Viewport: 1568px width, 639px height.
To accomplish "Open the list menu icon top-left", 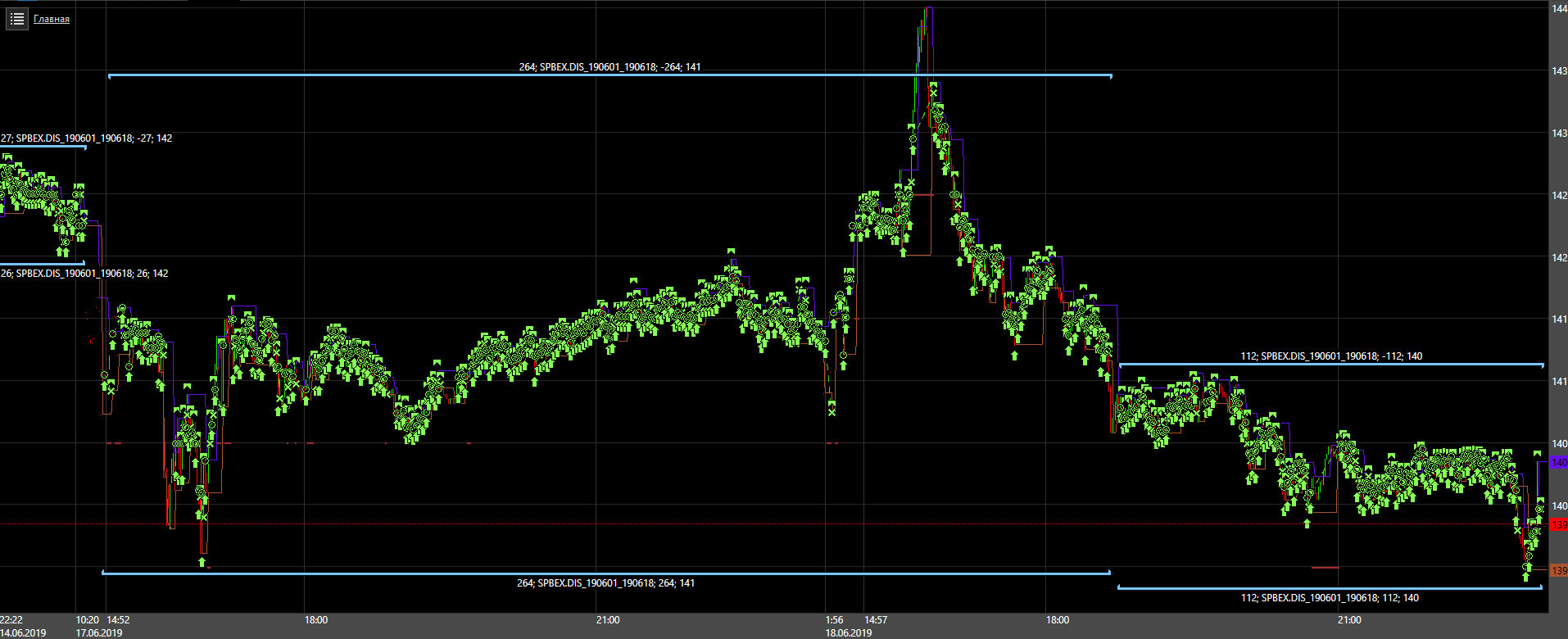I will click(x=17, y=18).
